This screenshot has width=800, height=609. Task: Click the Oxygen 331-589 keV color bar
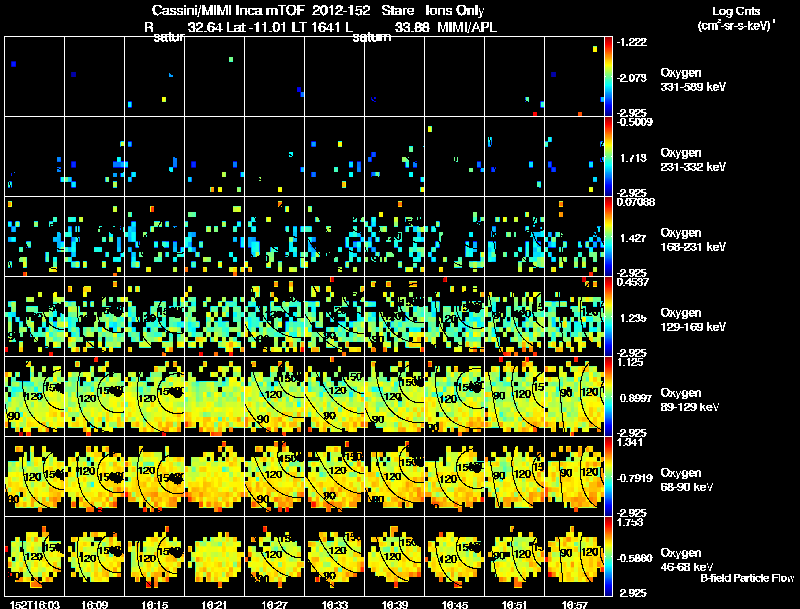(608, 77)
